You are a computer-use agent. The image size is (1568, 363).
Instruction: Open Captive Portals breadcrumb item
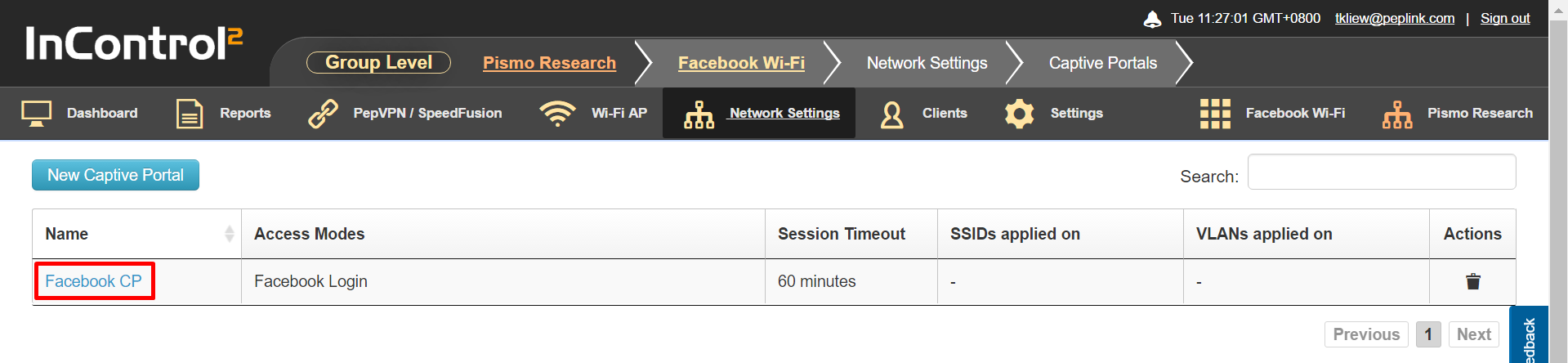click(x=1102, y=63)
